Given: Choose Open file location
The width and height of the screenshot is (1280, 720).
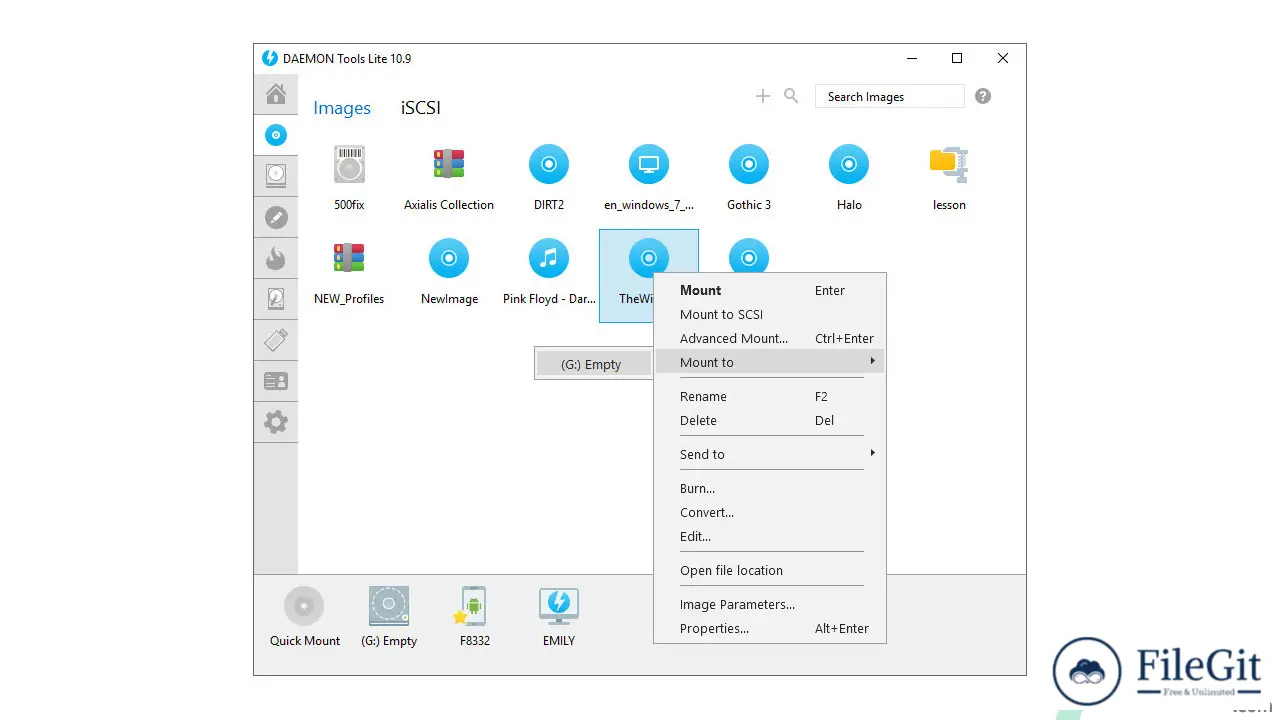Looking at the screenshot, I should coord(770,570).
